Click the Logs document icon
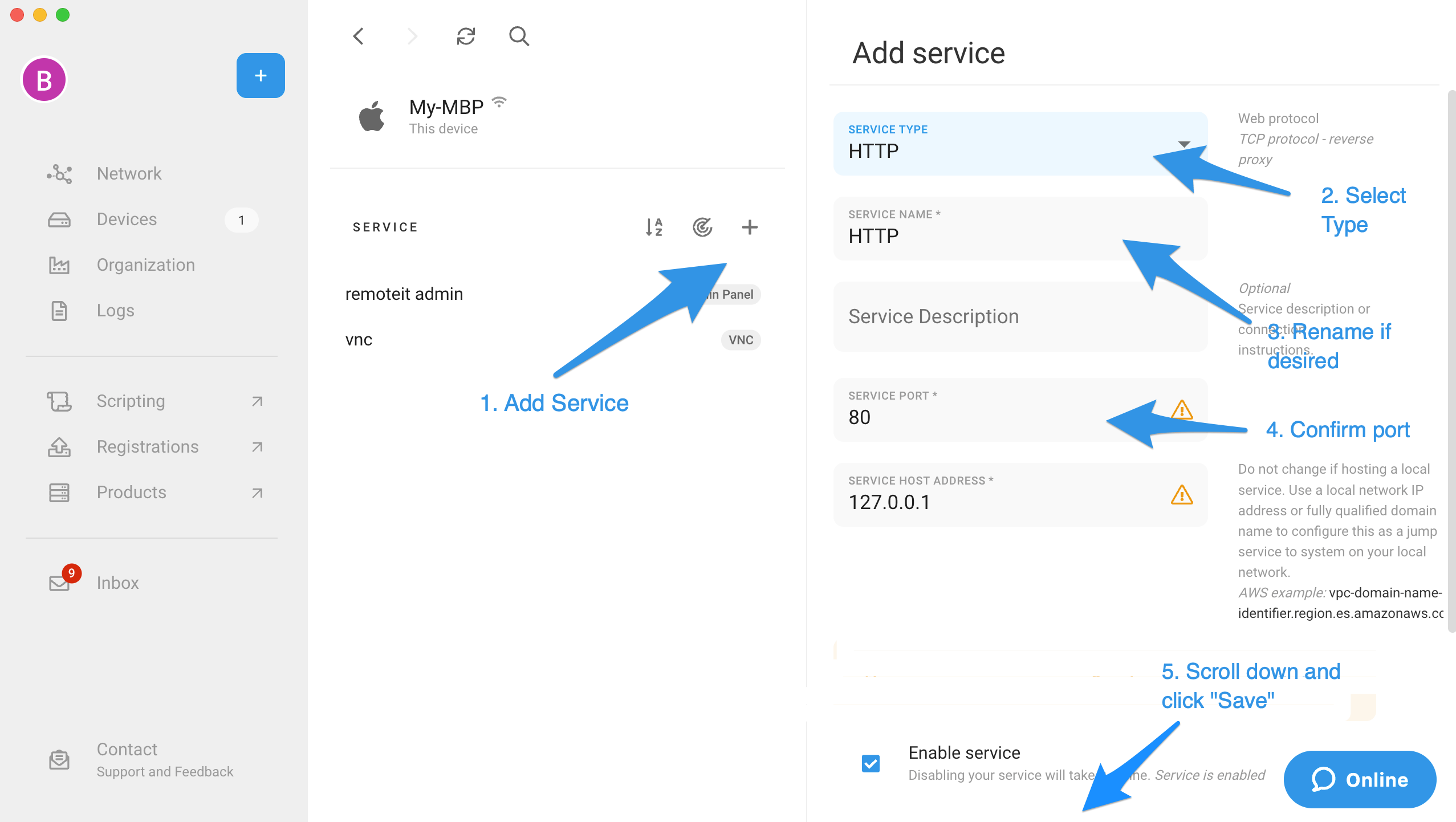 point(59,311)
